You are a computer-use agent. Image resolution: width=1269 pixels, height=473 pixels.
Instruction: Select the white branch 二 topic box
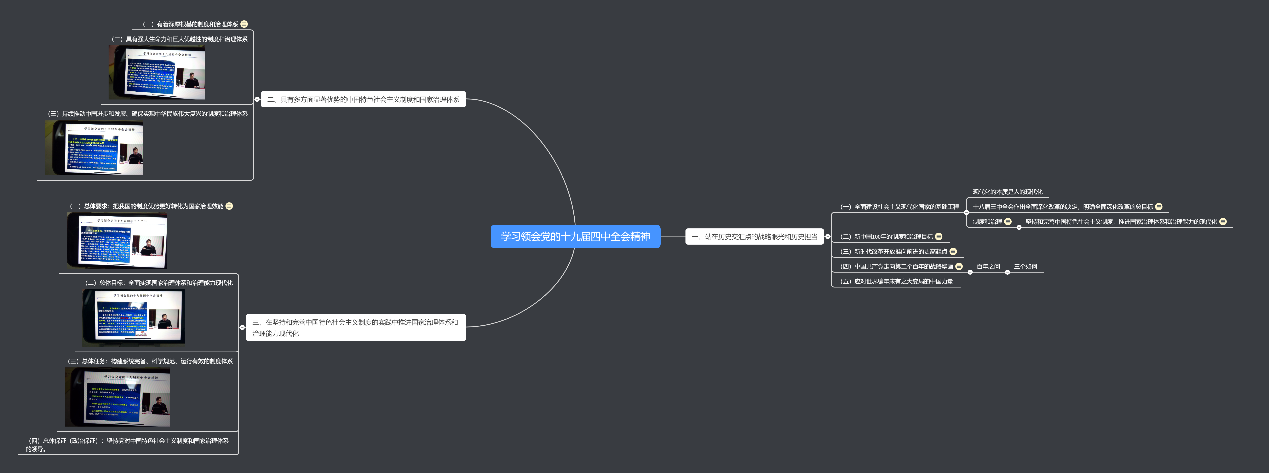click(x=364, y=99)
